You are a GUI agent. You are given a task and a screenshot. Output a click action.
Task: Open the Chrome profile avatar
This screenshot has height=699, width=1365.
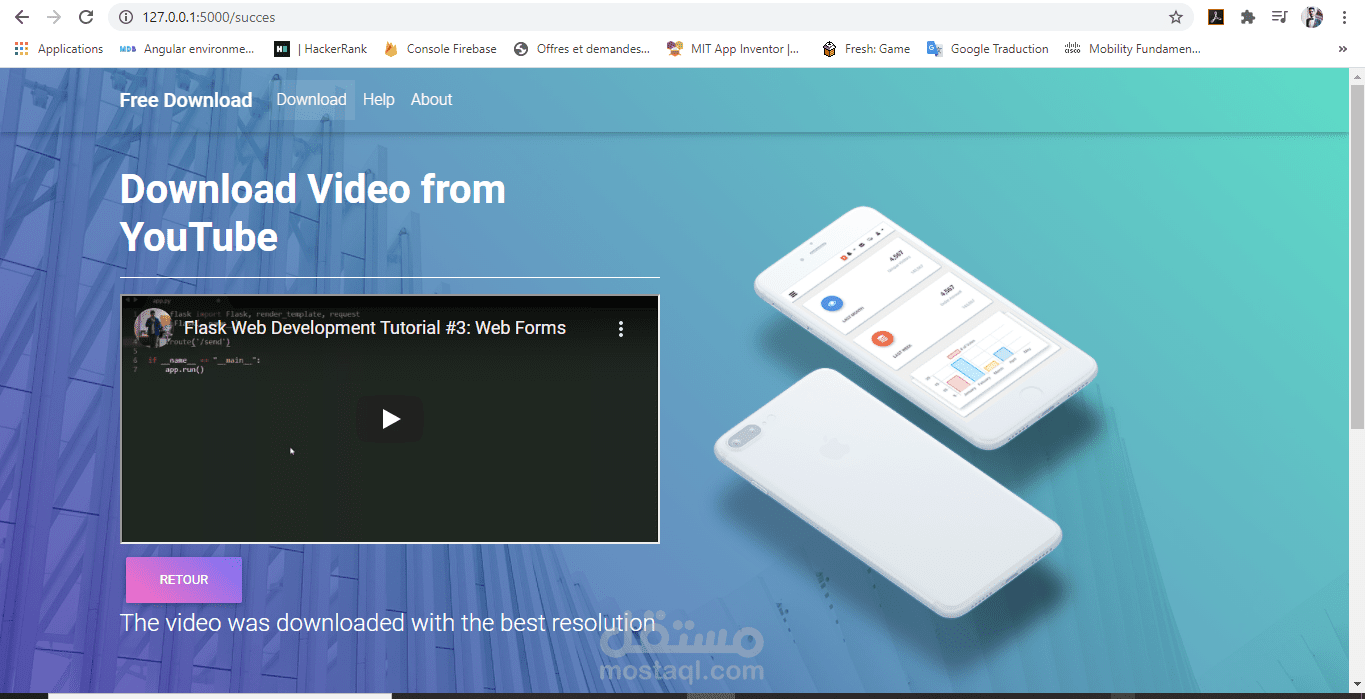(x=1312, y=17)
